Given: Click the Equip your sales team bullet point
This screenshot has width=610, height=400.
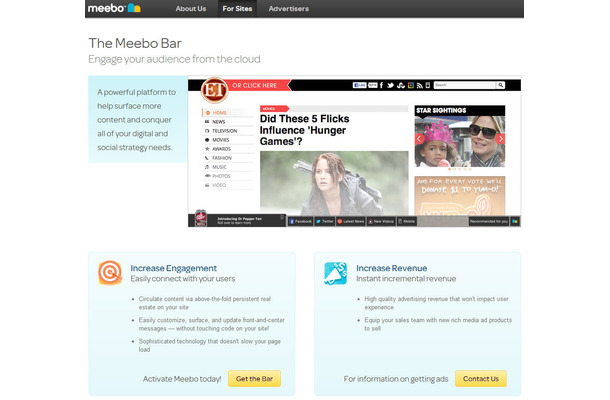Looking at the screenshot, I should tap(438, 324).
